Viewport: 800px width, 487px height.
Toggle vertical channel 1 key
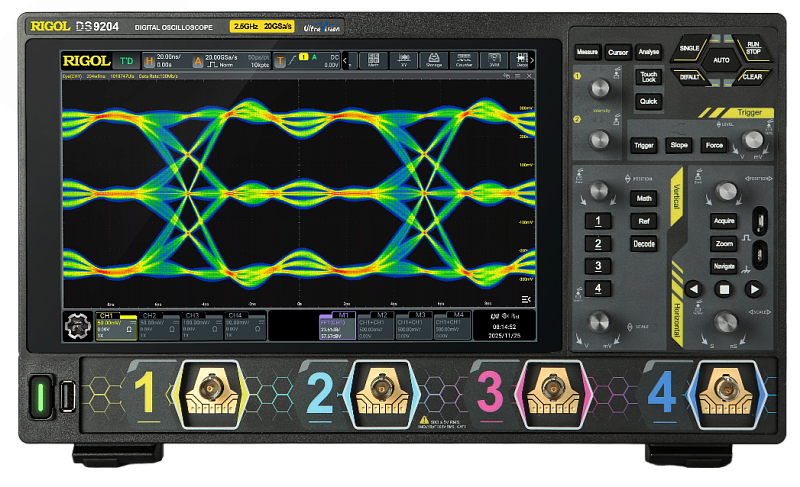598,221
